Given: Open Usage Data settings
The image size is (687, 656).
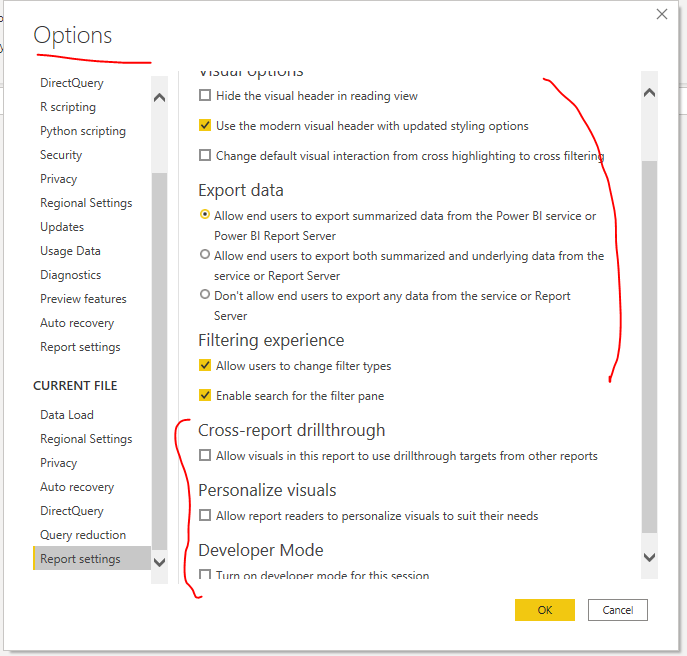Looking at the screenshot, I should 70,251.
